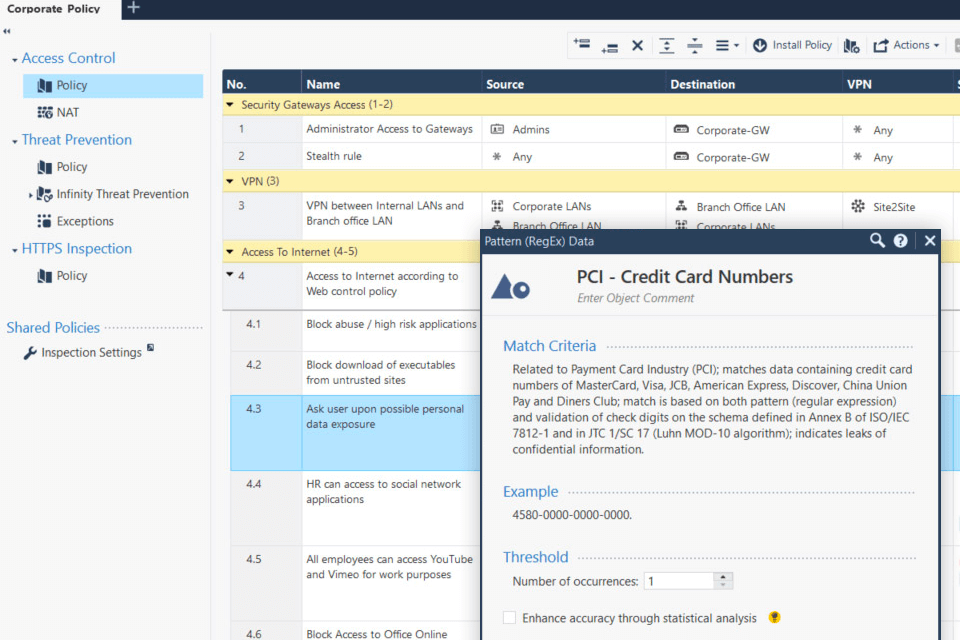The width and height of the screenshot is (960, 640).
Task: Expand the Infinity Threat Prevention node
Action: [31, 195]
